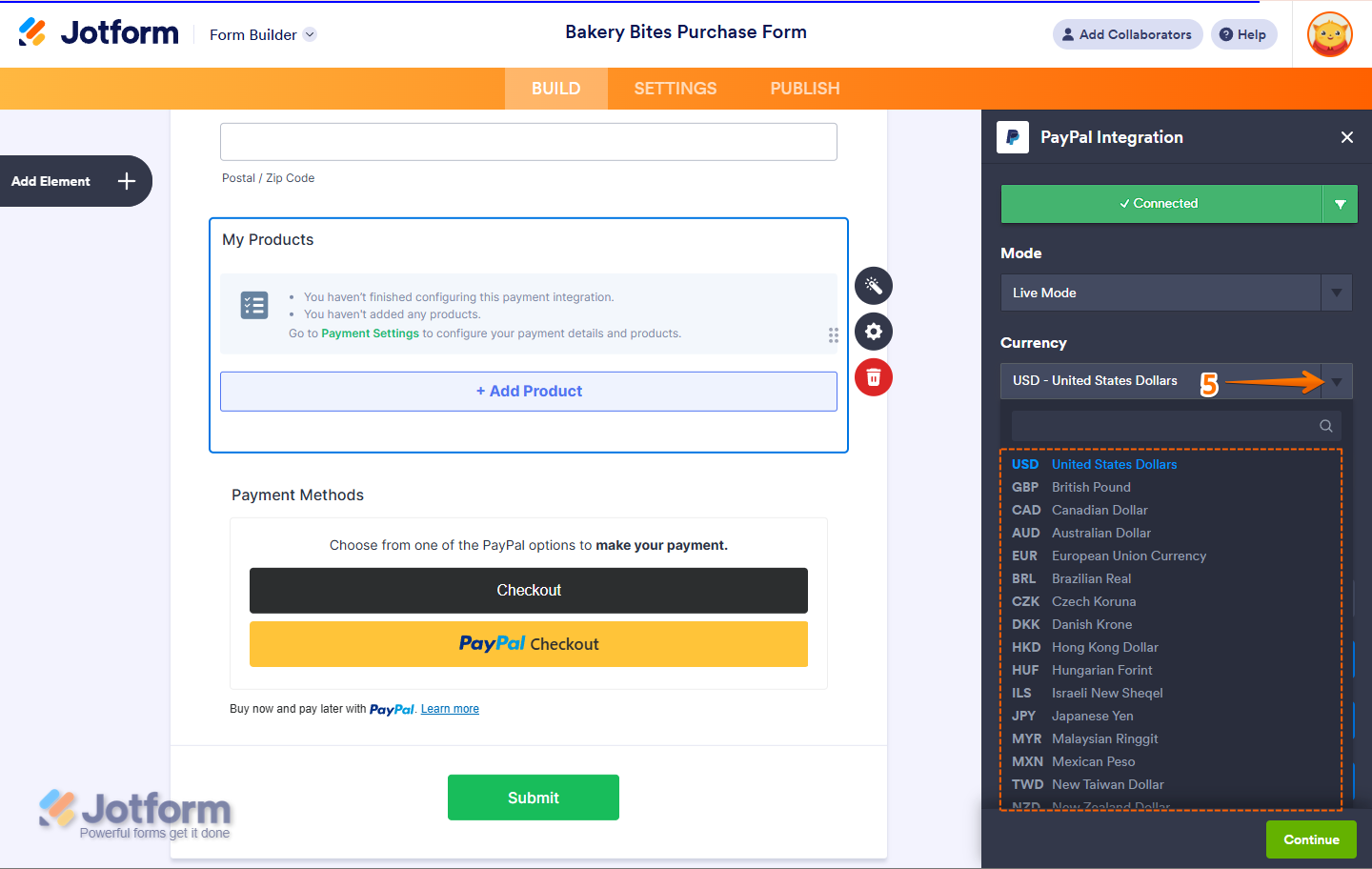Expand the Form Builder dropdown
Image resolution: width=1372 pixels, height=869 pixels.
coord(310,34)
